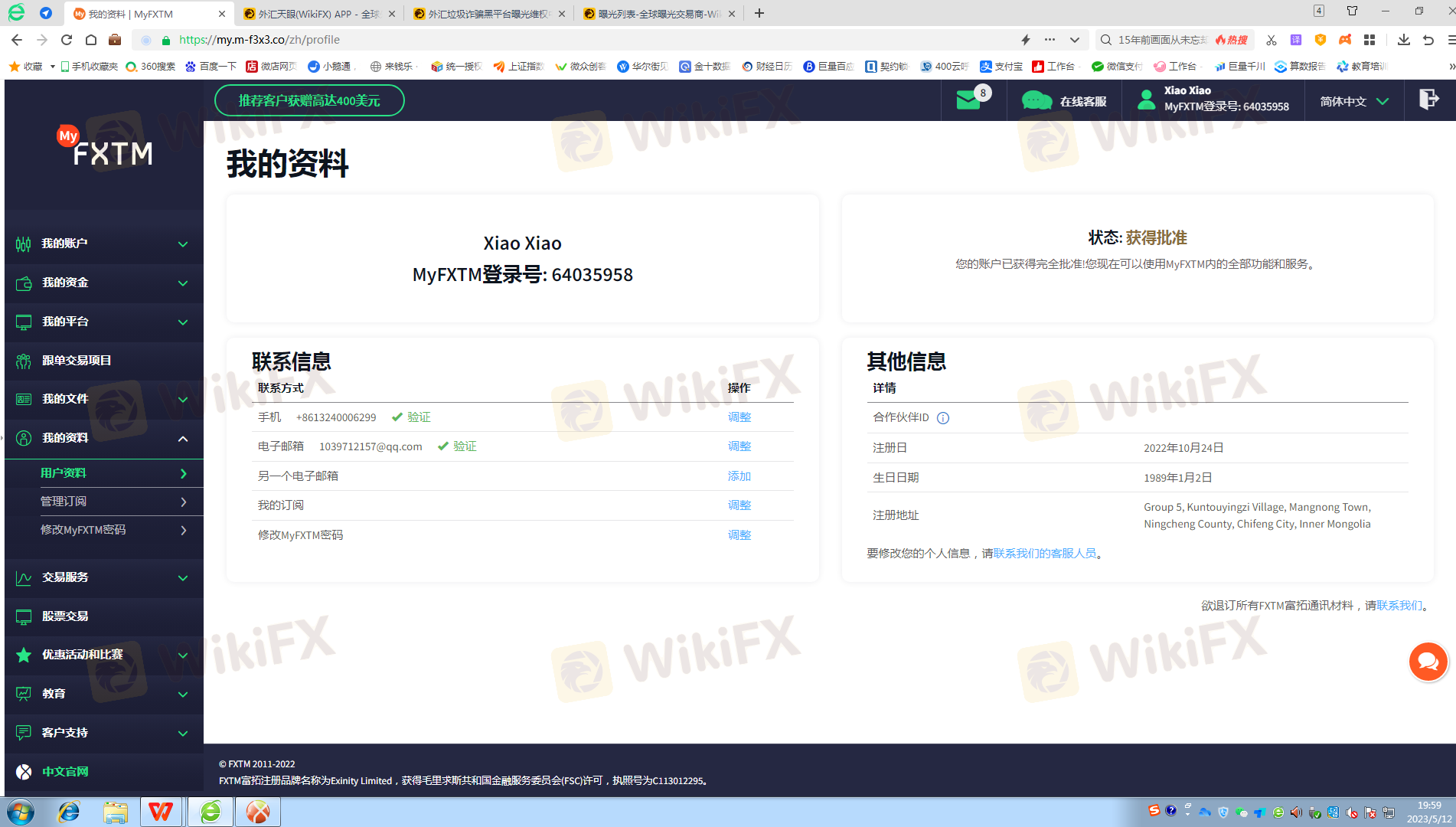Click the education icon beside 教育
1456x827 pixels.
pos(24,695)
